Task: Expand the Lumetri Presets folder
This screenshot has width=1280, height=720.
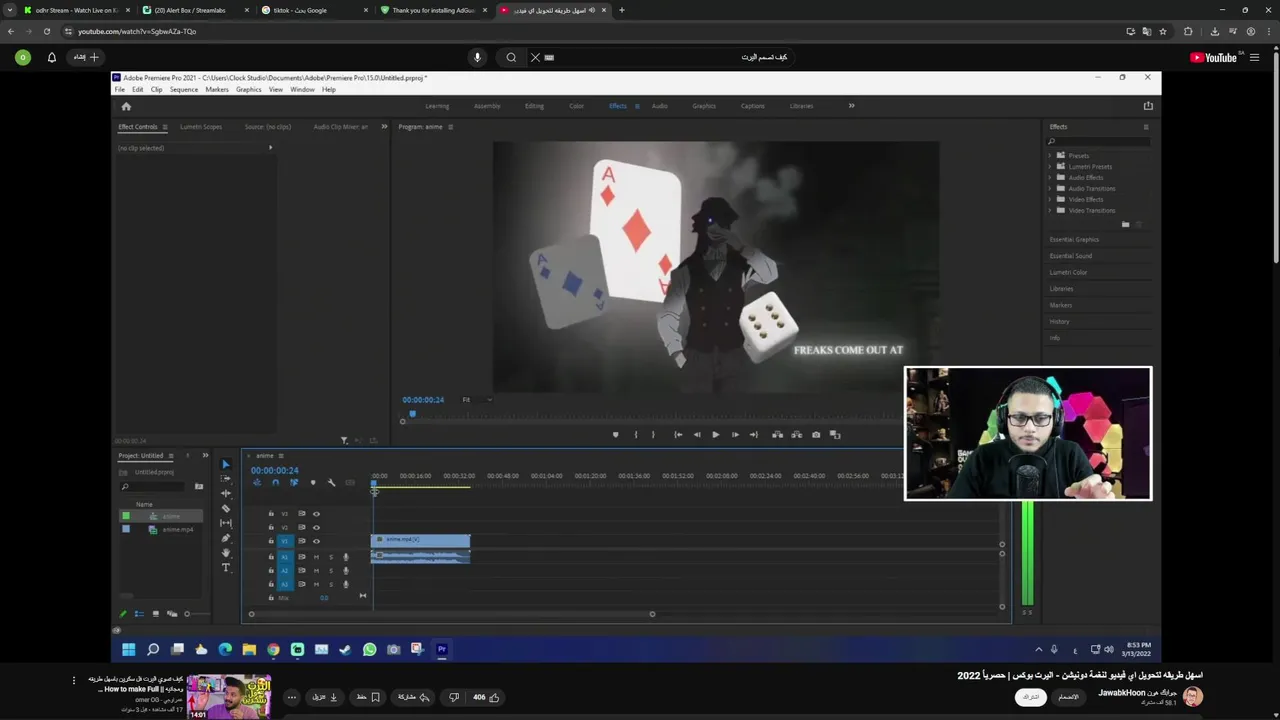Action: click(1050, 167)
